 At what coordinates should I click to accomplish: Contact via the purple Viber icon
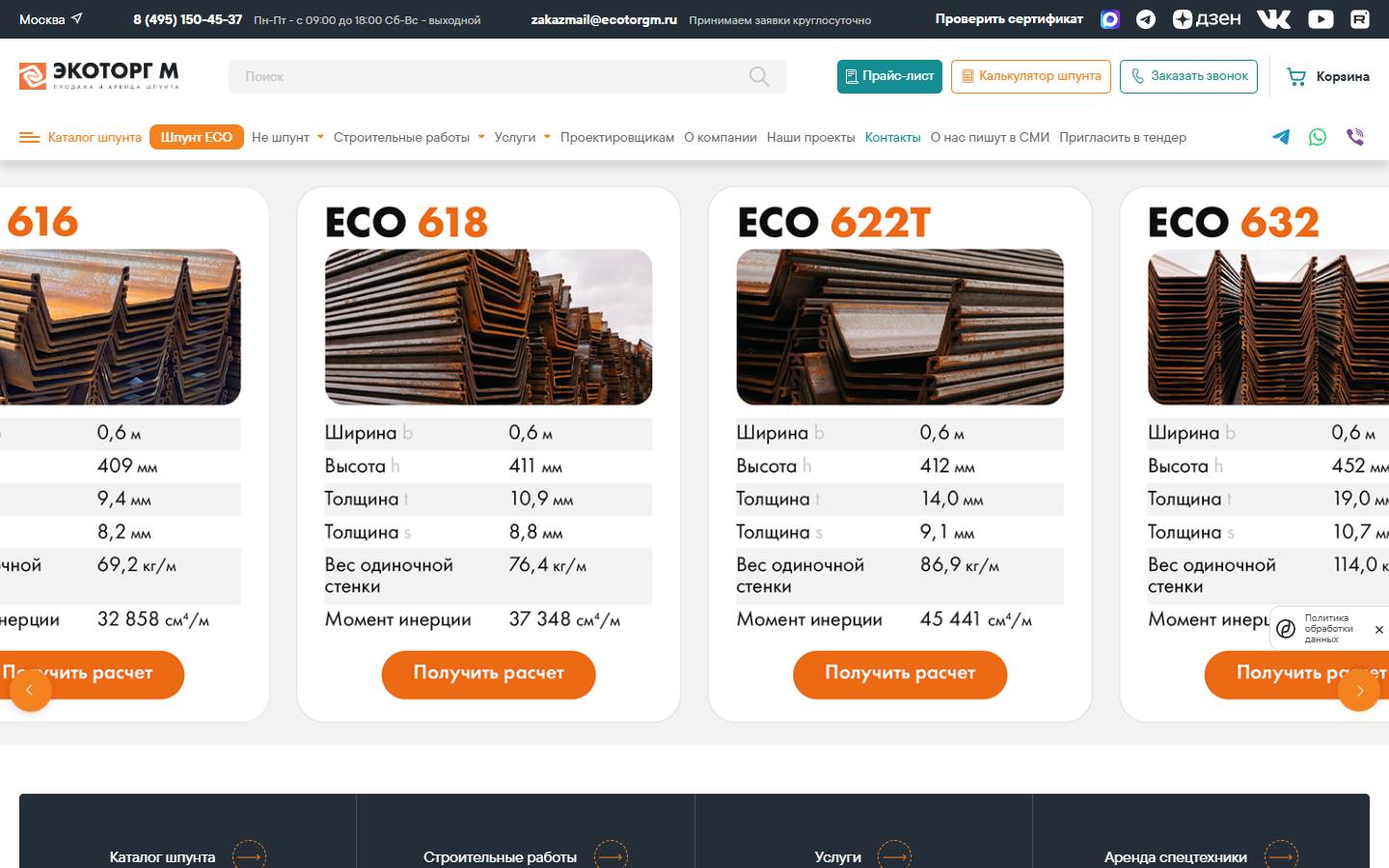[1355, 137]
